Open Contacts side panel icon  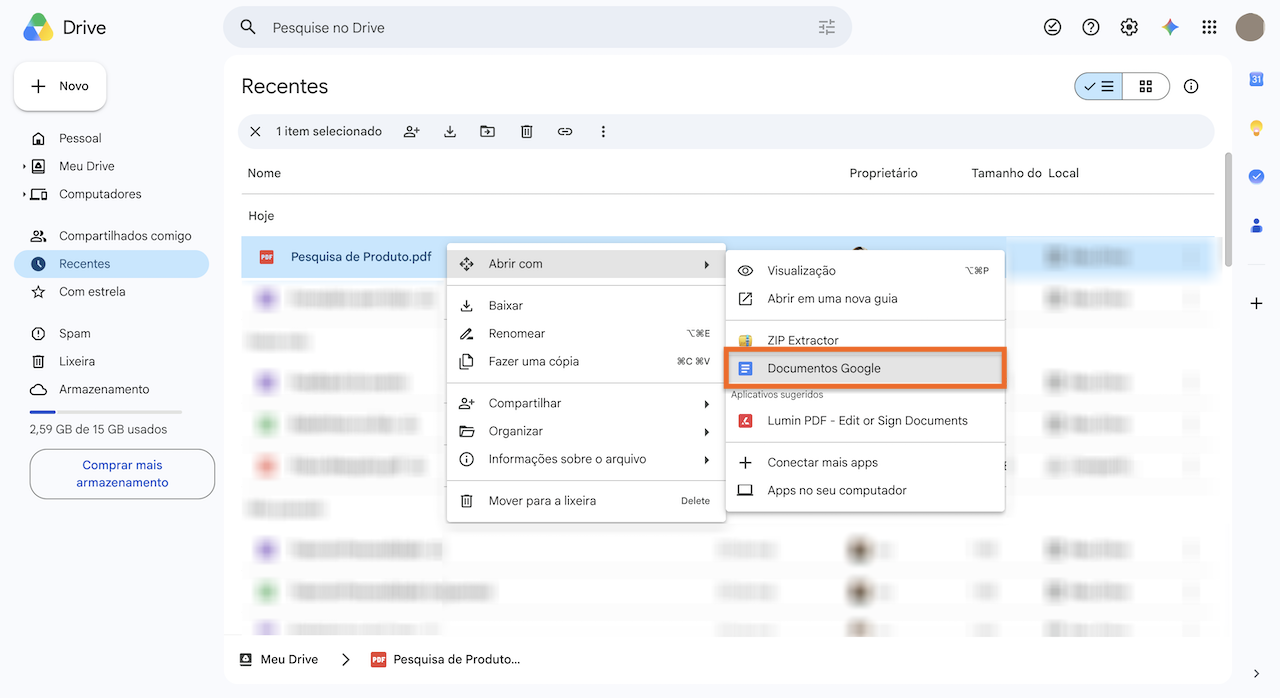[1256, 225]
